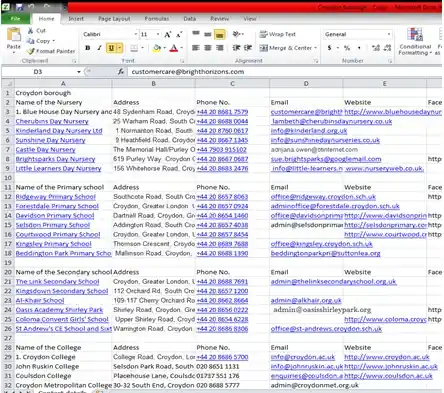Open the Calibri font name dropdown
The height and width of the screenshot is (393, 444).
pos(136,34)
